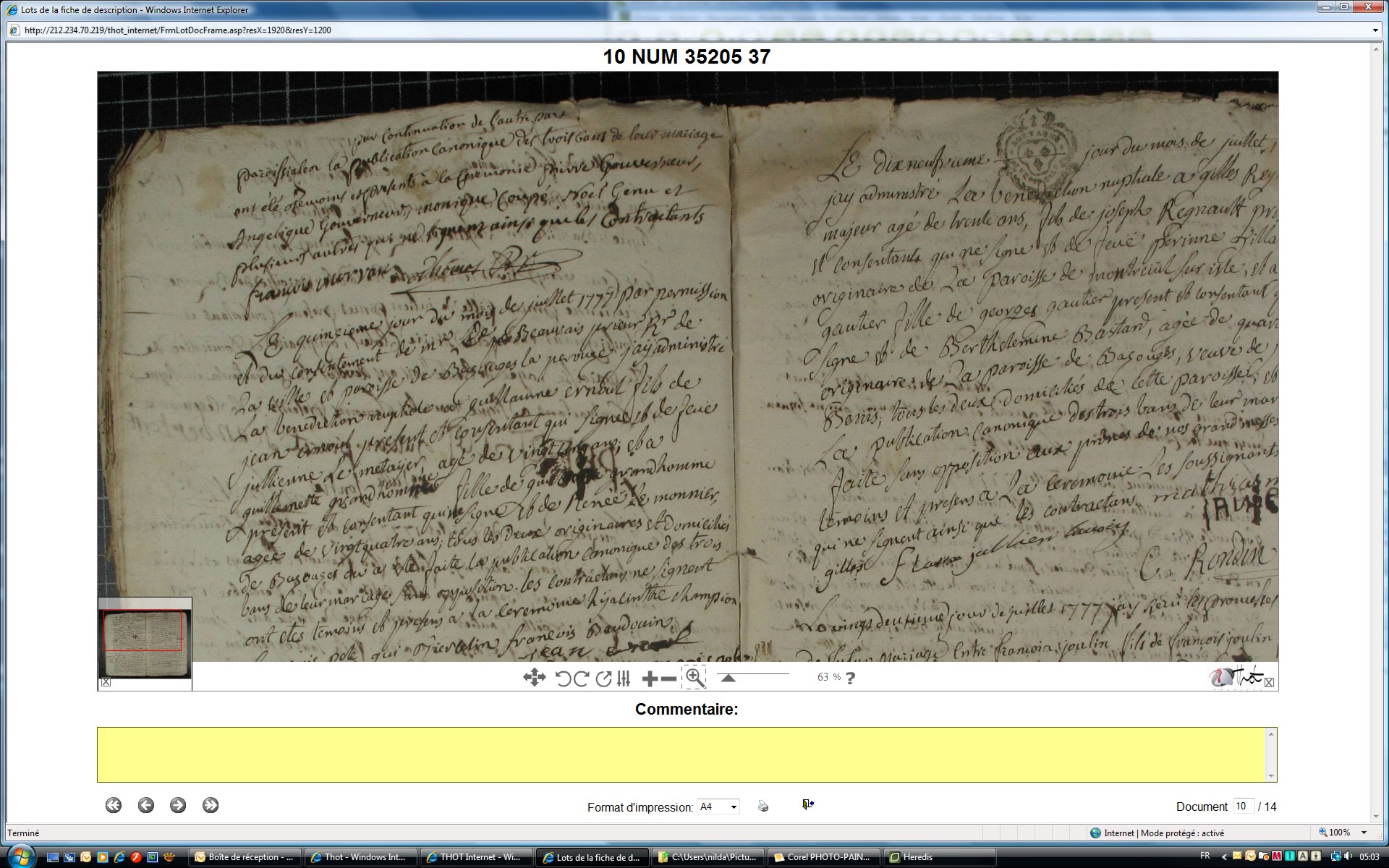The height and width of the screenshot is (868, 1389).
Task: Open browser zoom level 100% dropdown
Action: (x=1364, y=833)
